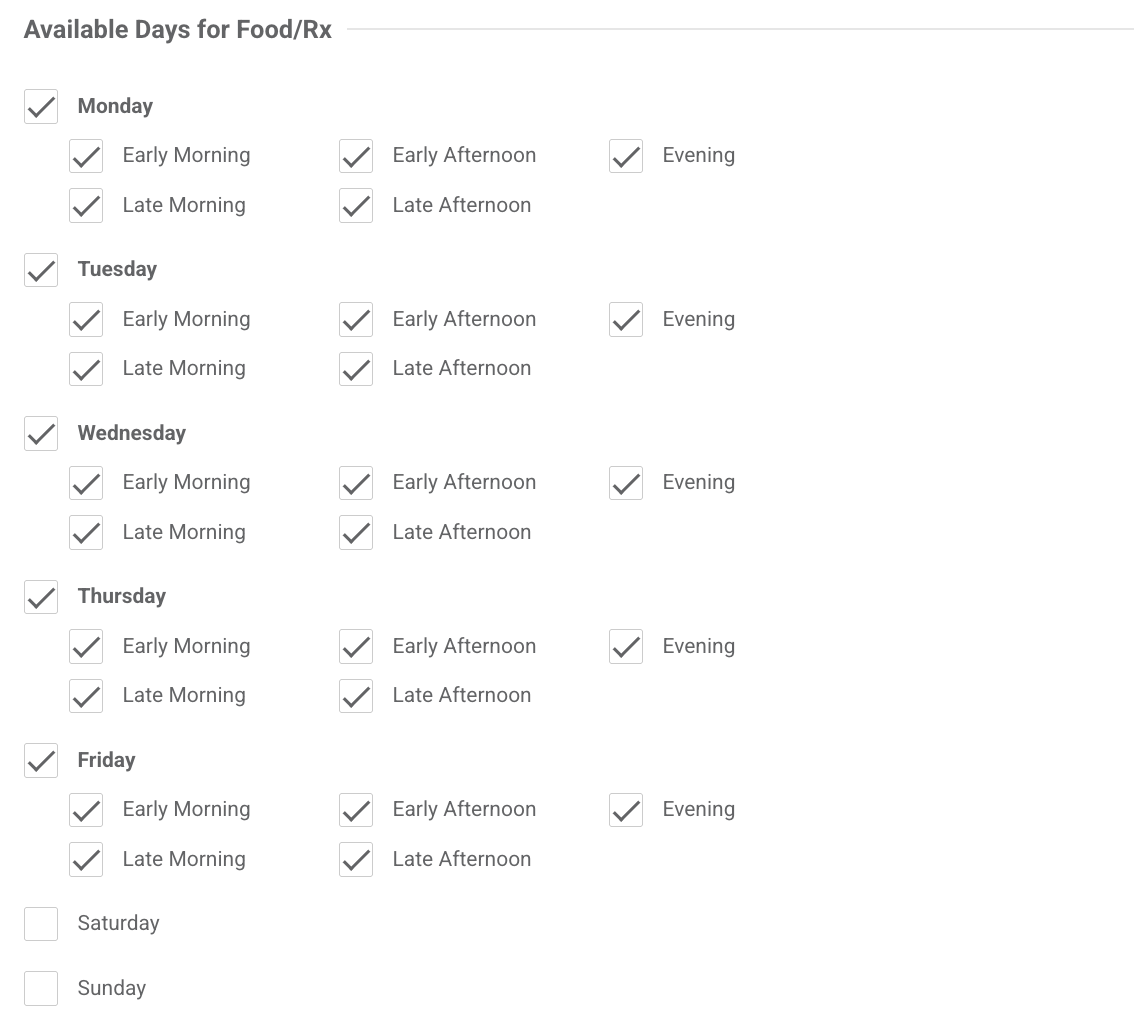The height and width of the screenshot is (1020, 1134).
Task: Disable Wednesday Late Afternoon slot
Action: (356, 533)
